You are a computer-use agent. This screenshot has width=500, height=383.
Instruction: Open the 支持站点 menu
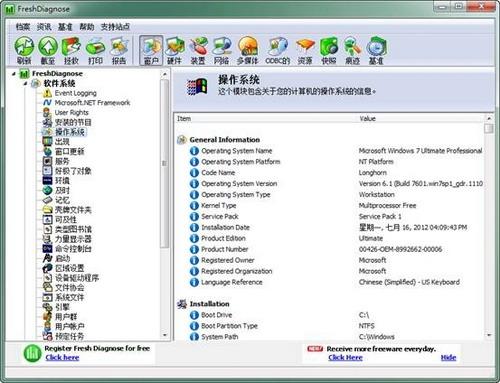click(x=115, y=27)
